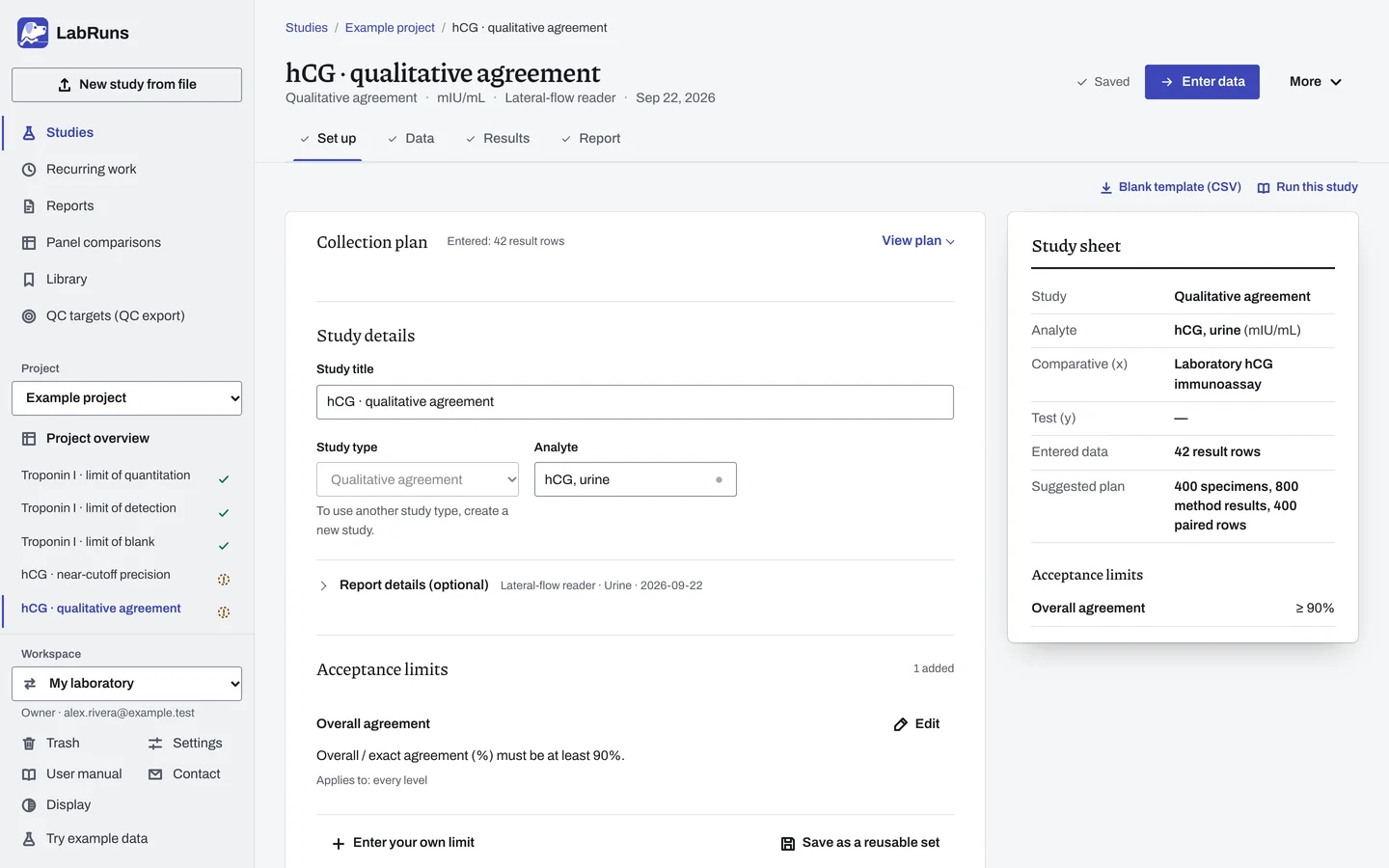Open Example project breadcrumb link

tap(390, 28)
